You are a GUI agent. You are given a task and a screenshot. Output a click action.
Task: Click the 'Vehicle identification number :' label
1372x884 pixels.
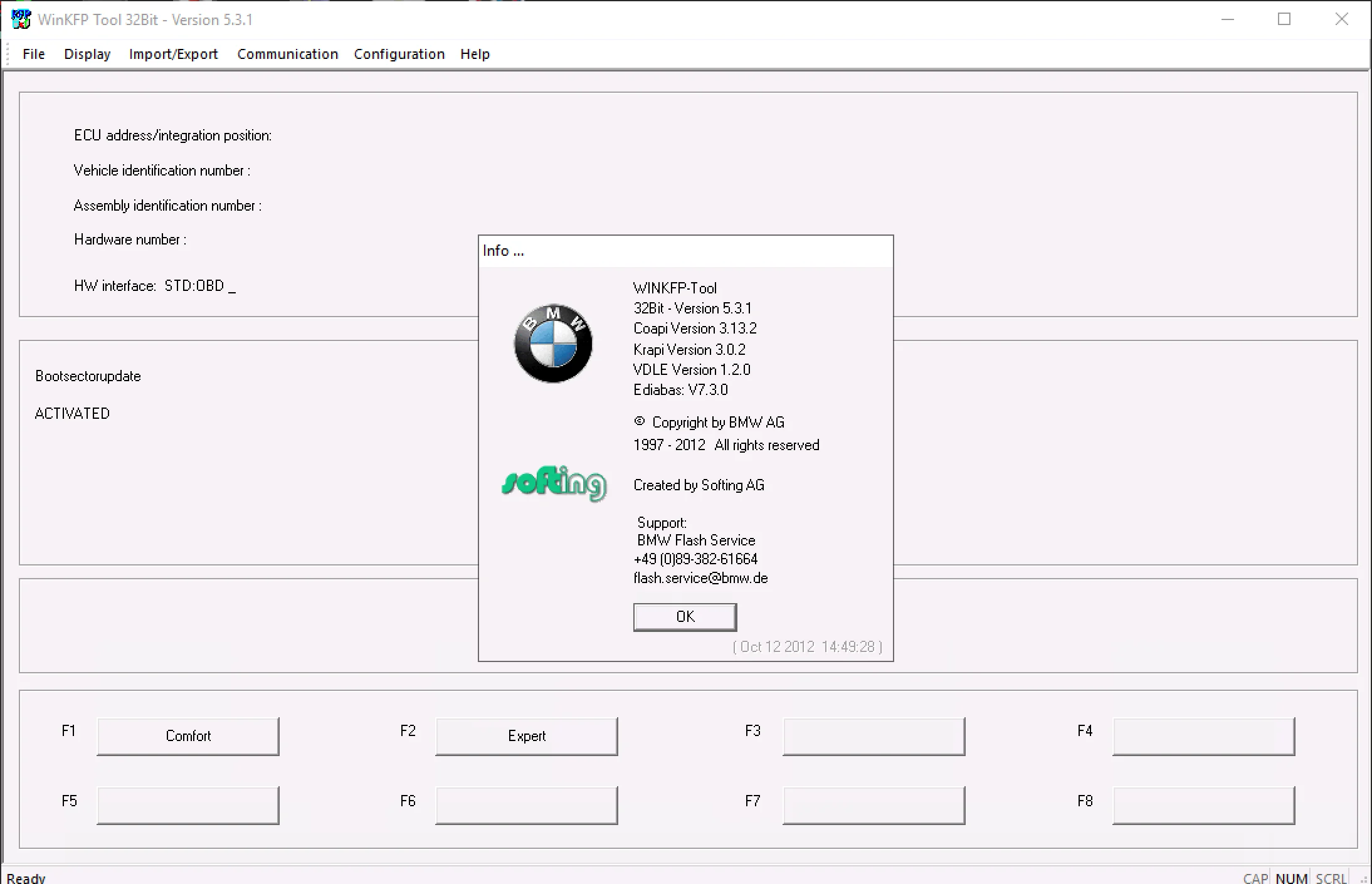pos(162,171)
